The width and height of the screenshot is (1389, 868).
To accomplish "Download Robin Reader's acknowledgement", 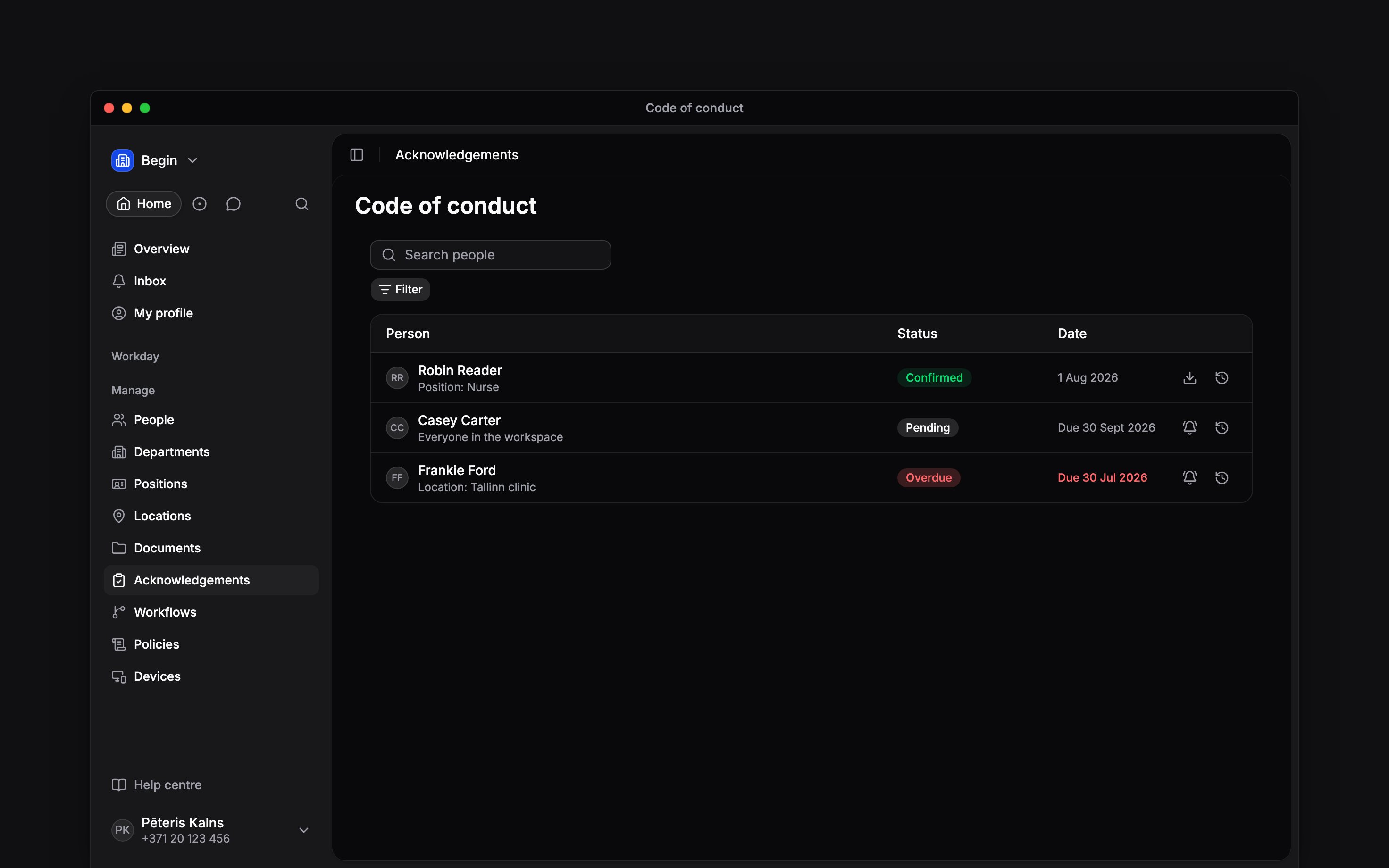I will (x=1190, y=378).
